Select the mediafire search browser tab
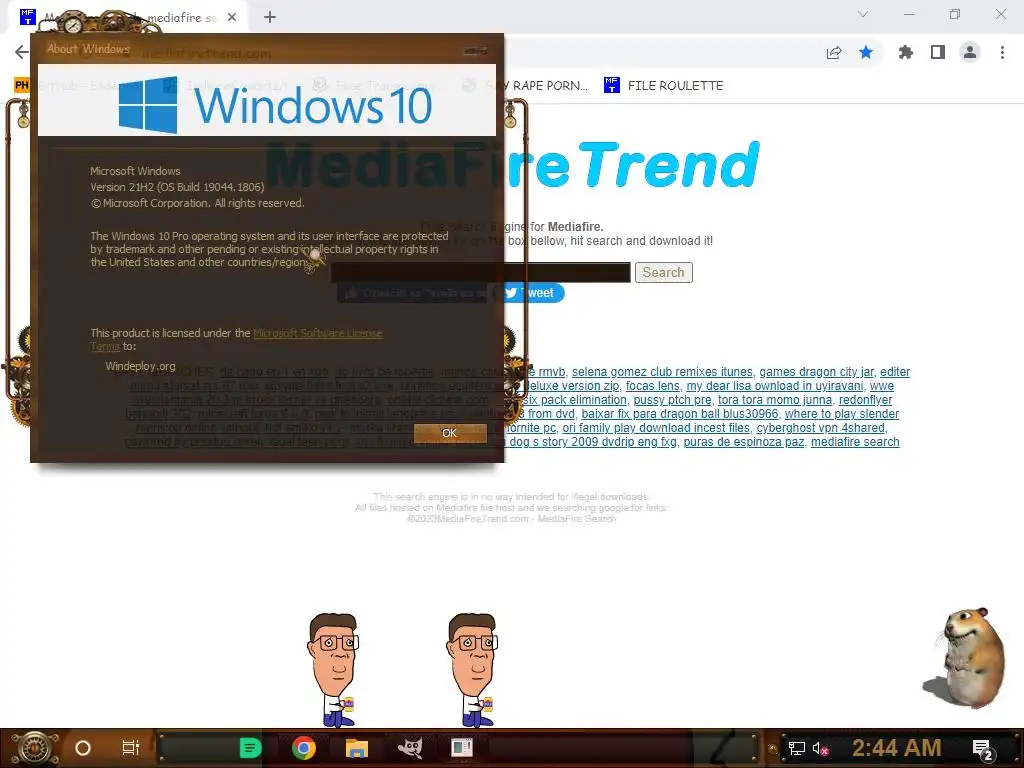The image size is (1024, 768). point(129,18)
